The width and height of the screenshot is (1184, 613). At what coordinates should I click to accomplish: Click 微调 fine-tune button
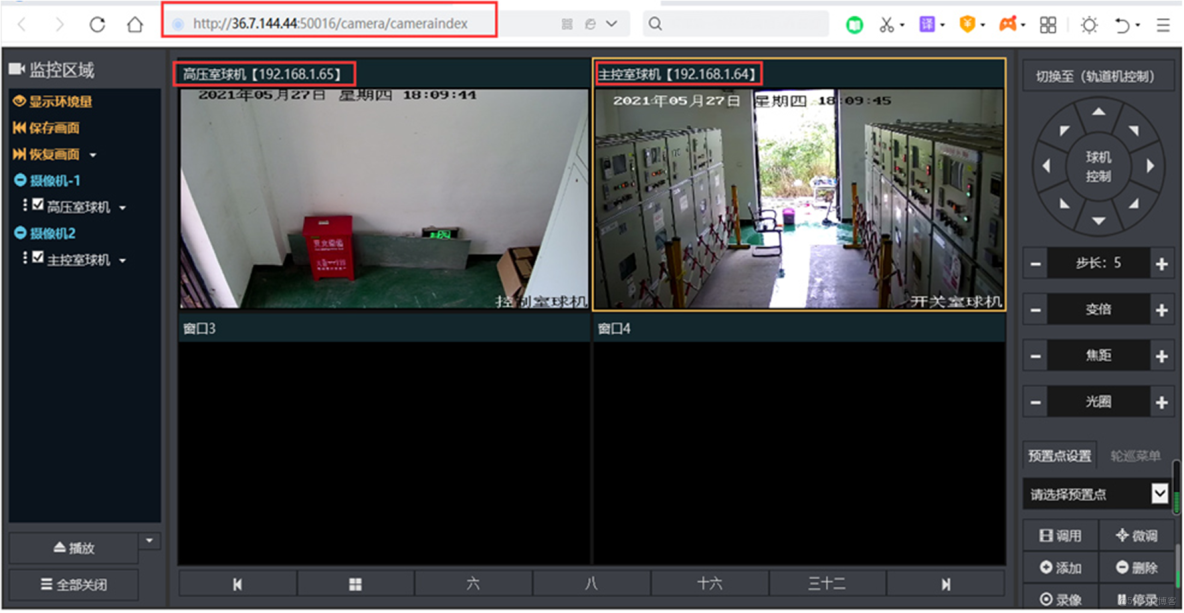click(1136, 536)
